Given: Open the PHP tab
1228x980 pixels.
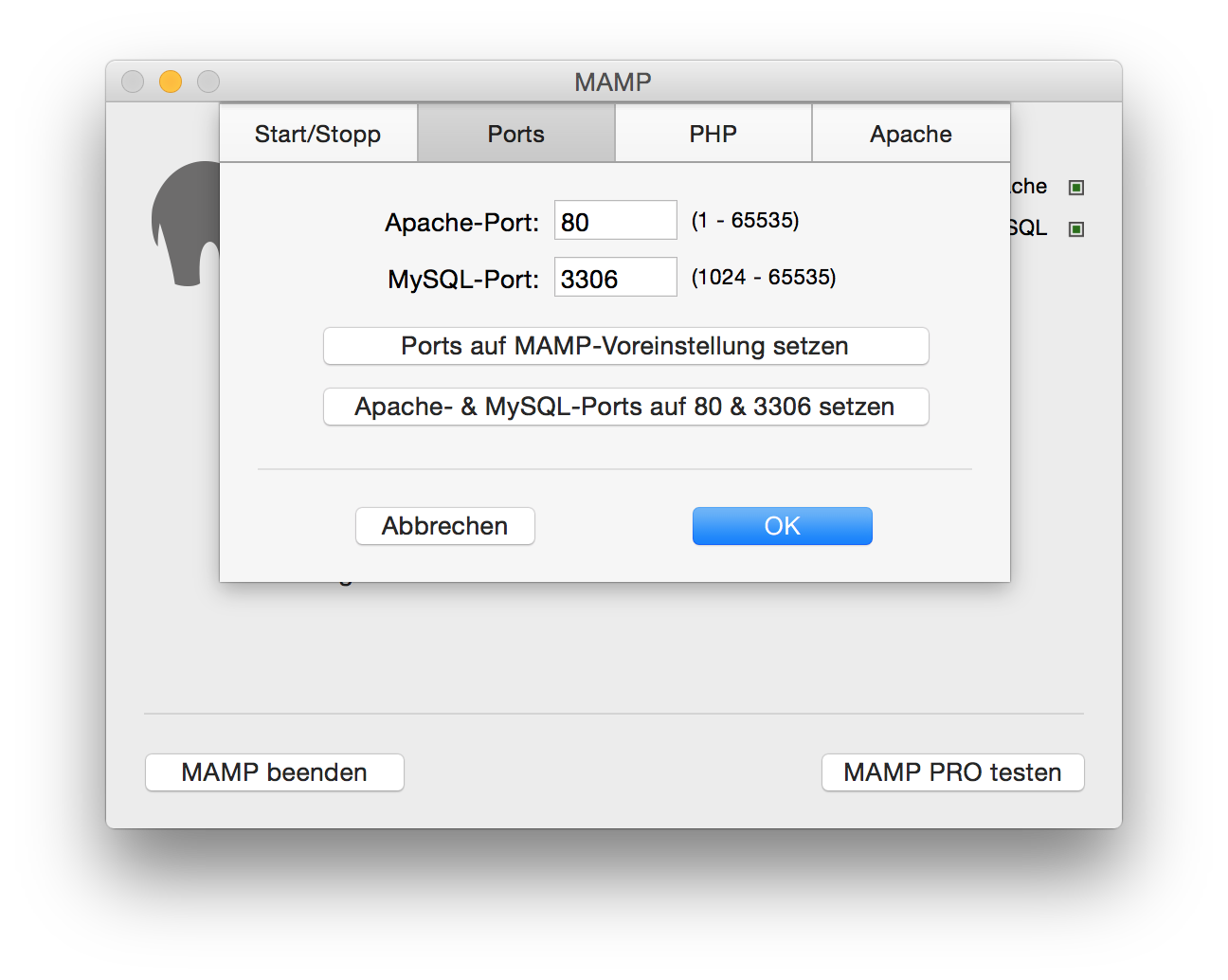Looking at the screenshot, I should (713, 134).
